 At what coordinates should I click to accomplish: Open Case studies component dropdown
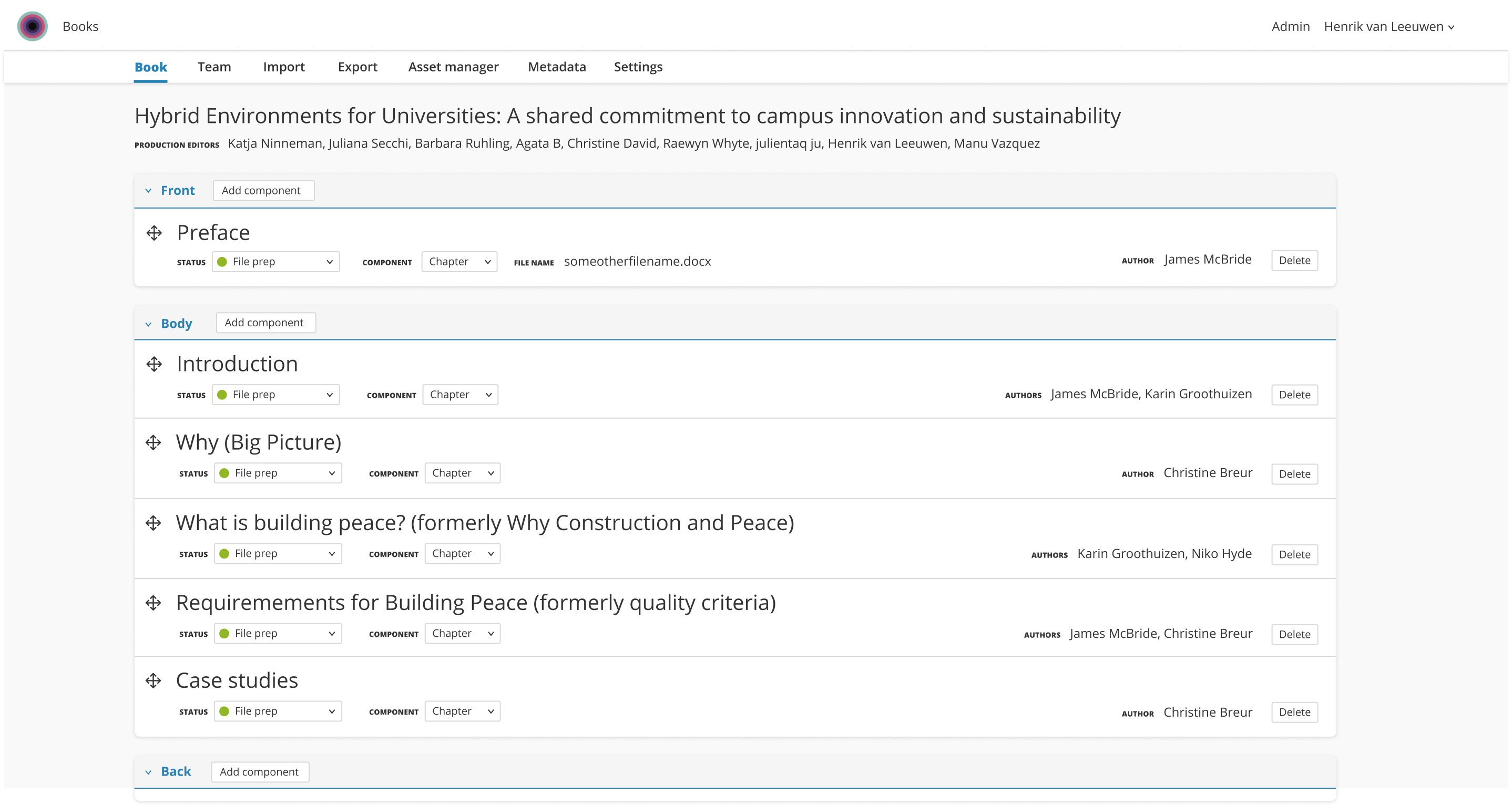pos(463,711)
